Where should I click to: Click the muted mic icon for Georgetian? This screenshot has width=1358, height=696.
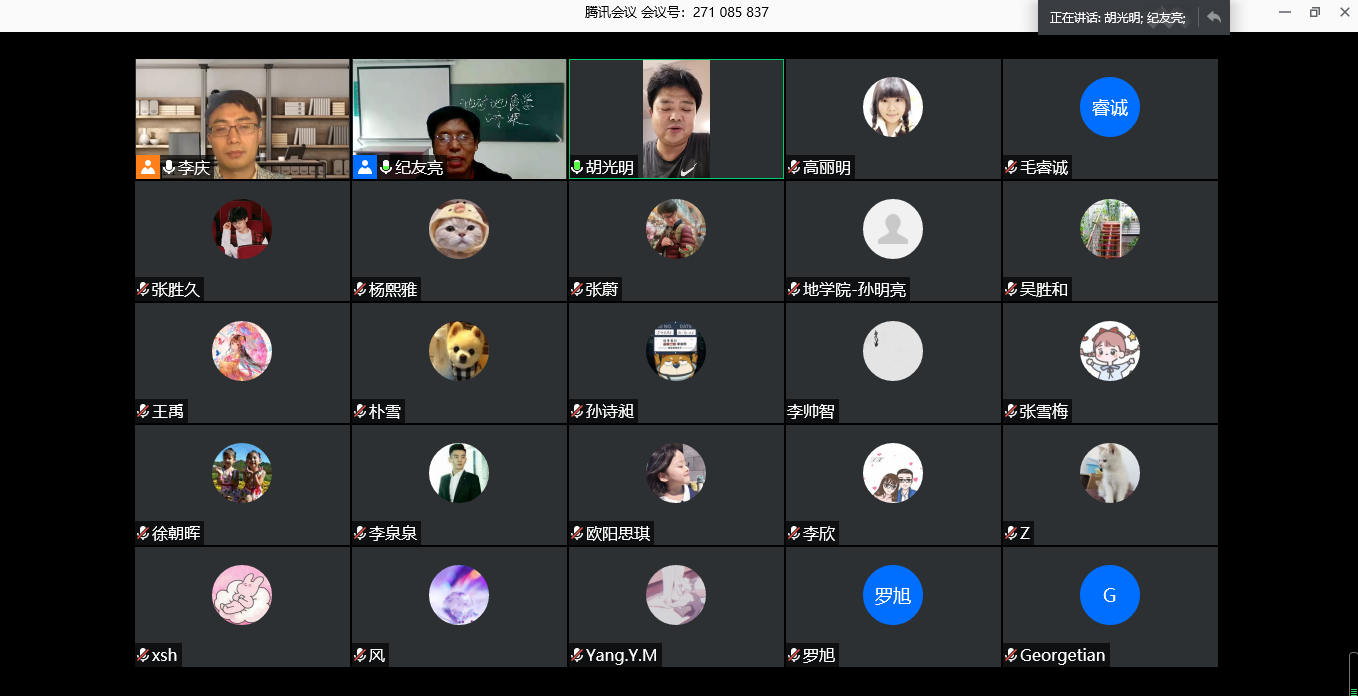(x=1011, y=656)
